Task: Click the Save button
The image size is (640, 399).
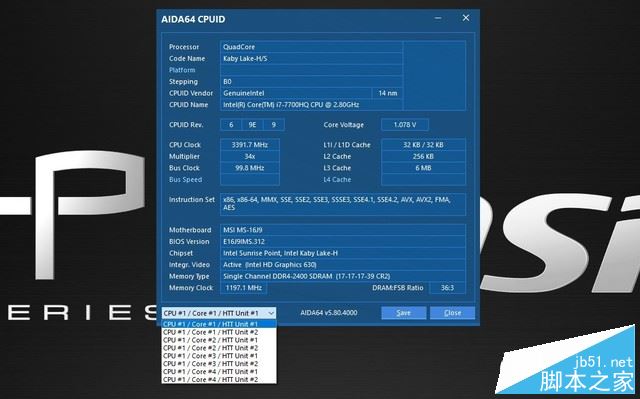Action: coord(404,313)
